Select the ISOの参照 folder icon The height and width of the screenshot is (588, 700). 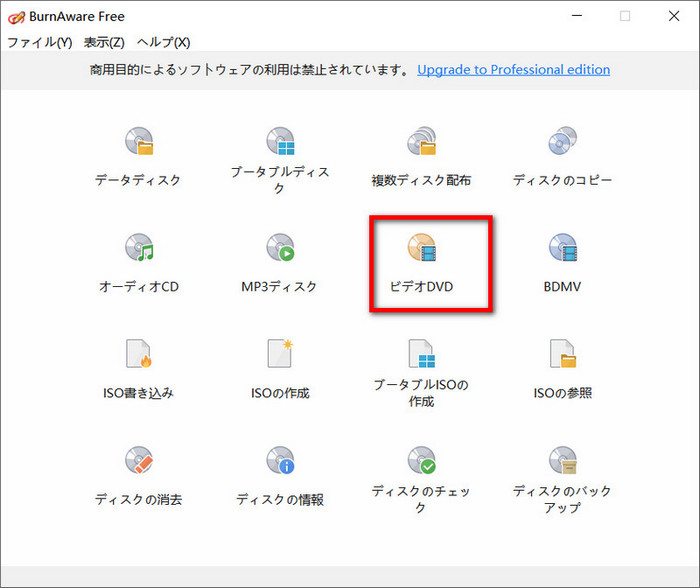[x=562, y=354]
